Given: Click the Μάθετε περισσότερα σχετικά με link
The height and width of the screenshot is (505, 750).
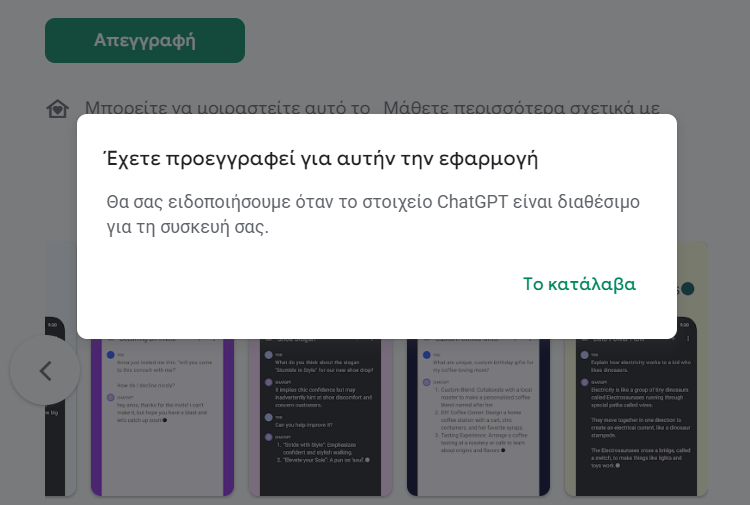Looking at the screenshot, I should coord(521,108).
